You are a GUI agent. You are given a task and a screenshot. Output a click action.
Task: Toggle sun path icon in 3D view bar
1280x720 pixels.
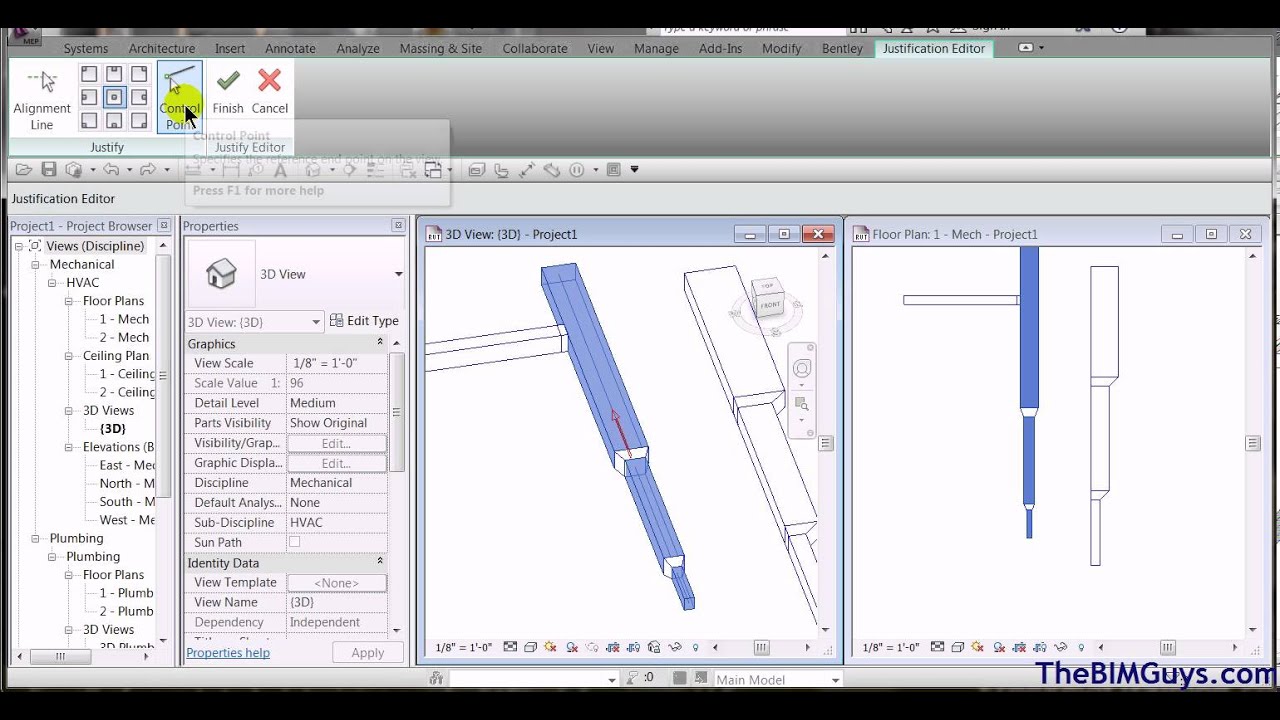(x=550, y=647)
